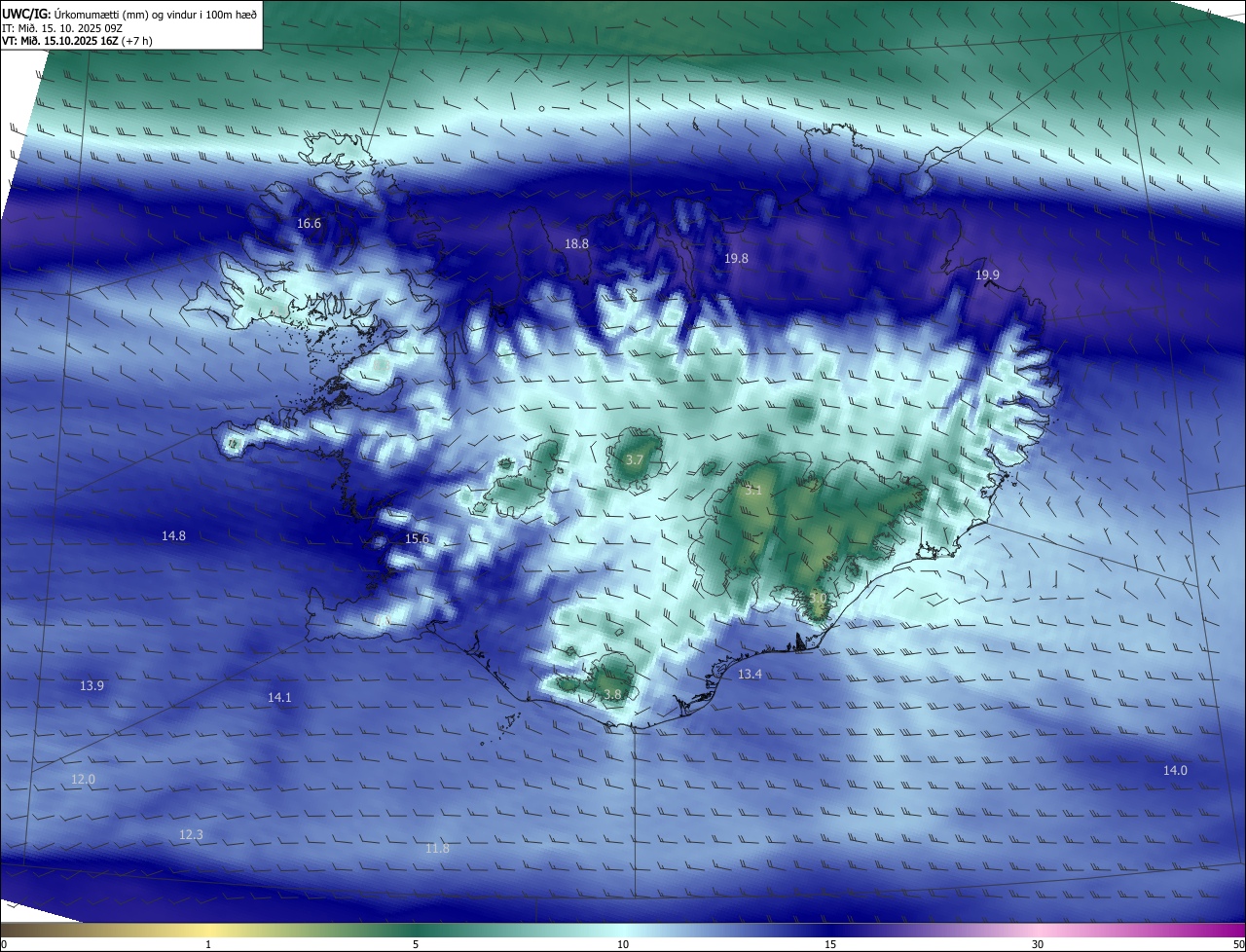Image resolution: width=1246 pixels, height=952 pixels.
Task: Select the 12.0 value label
Action: pos(84,780)
